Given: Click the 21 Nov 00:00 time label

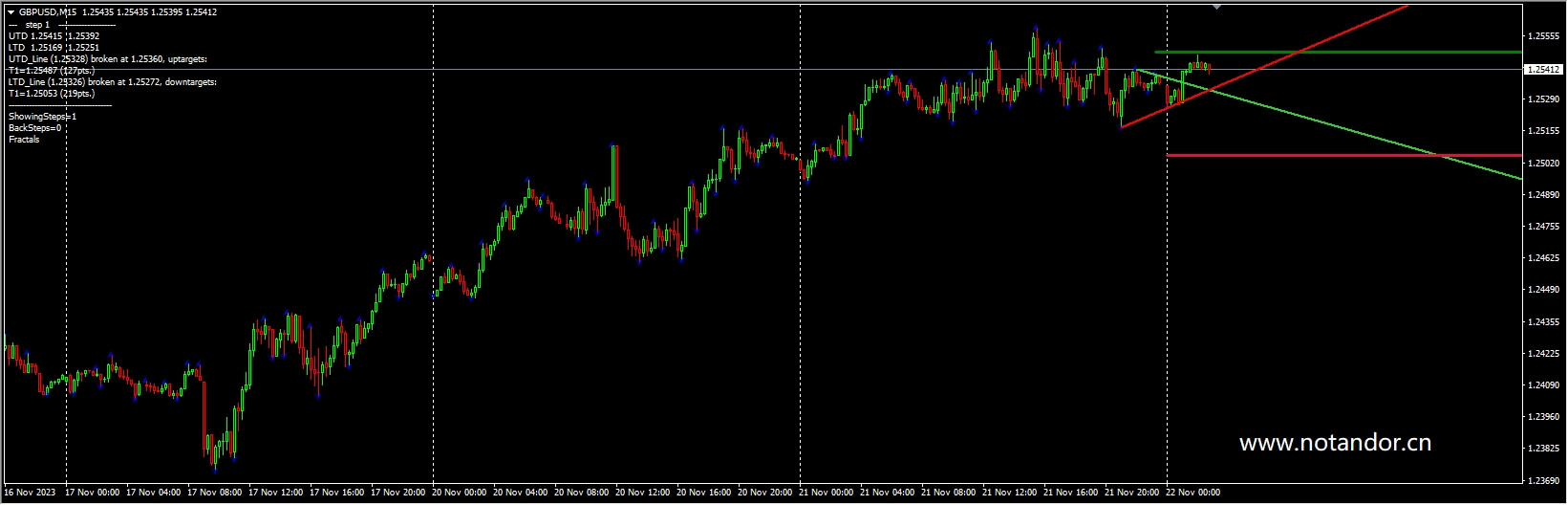Looking at the screenshot, I should click(827, 493).
